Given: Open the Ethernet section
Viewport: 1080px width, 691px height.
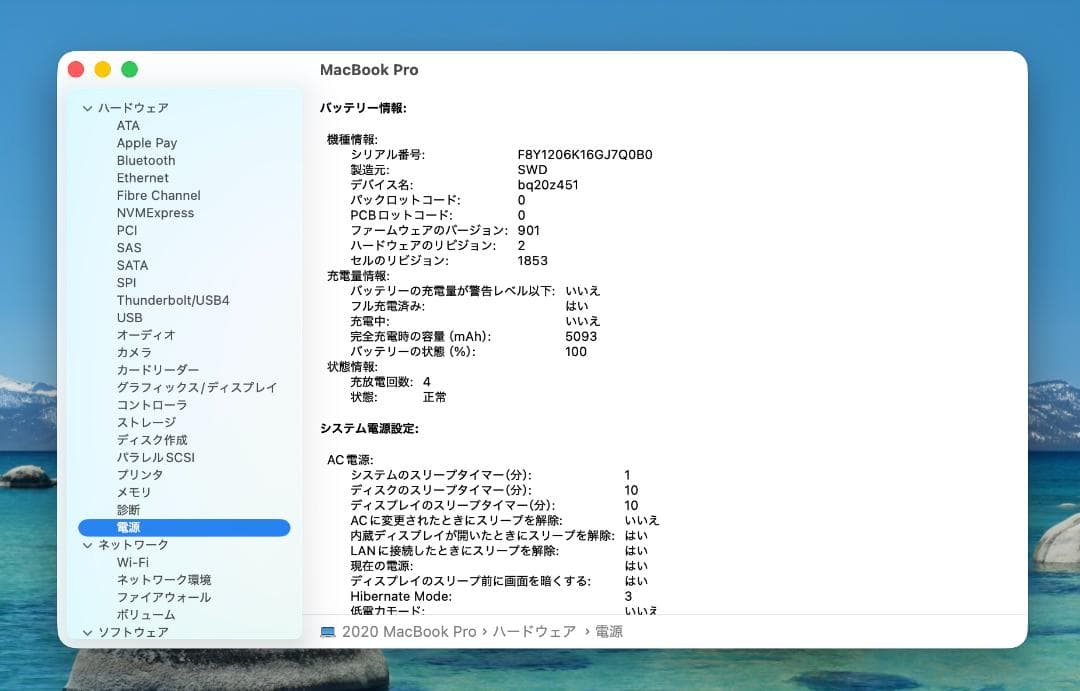Looking at the screenshot, I should 142,177.
